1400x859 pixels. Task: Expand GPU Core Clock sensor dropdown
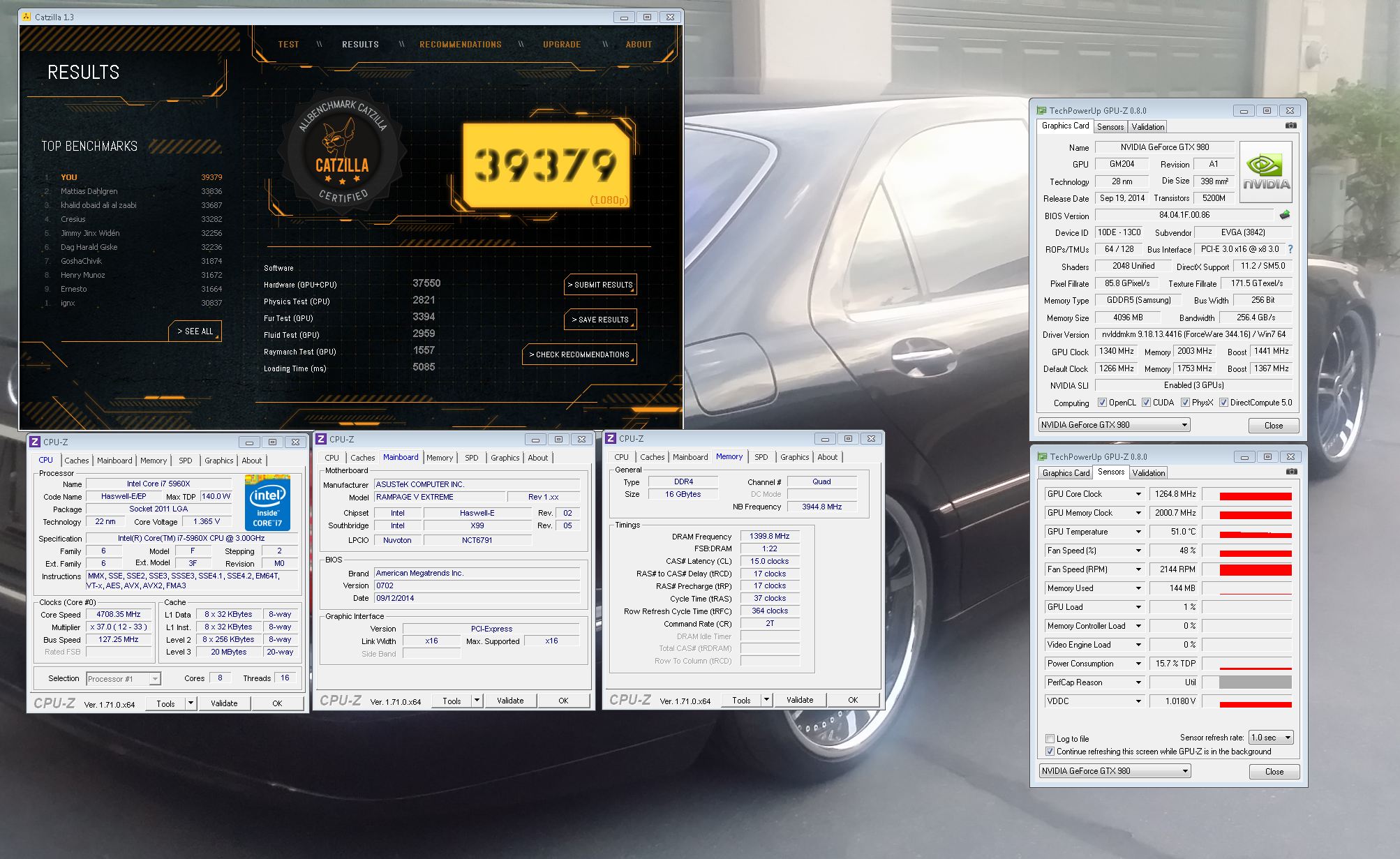(1138, 494)
